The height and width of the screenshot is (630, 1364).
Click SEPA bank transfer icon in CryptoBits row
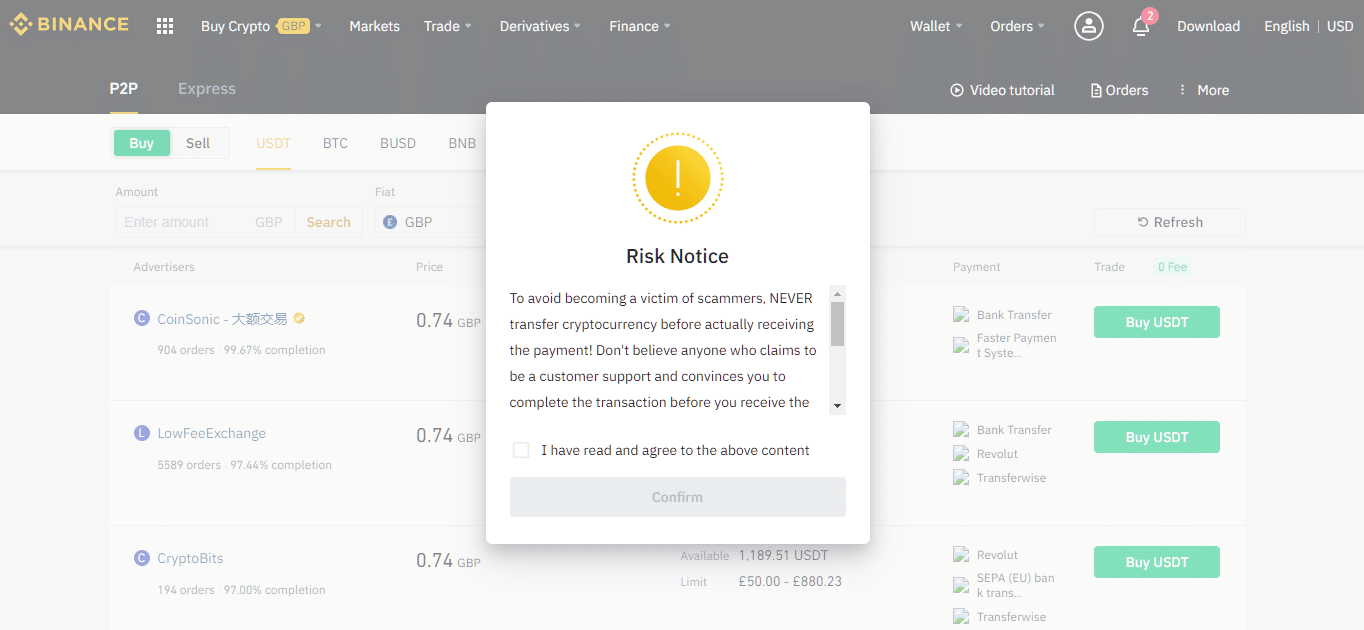click(x=962, y=586)
